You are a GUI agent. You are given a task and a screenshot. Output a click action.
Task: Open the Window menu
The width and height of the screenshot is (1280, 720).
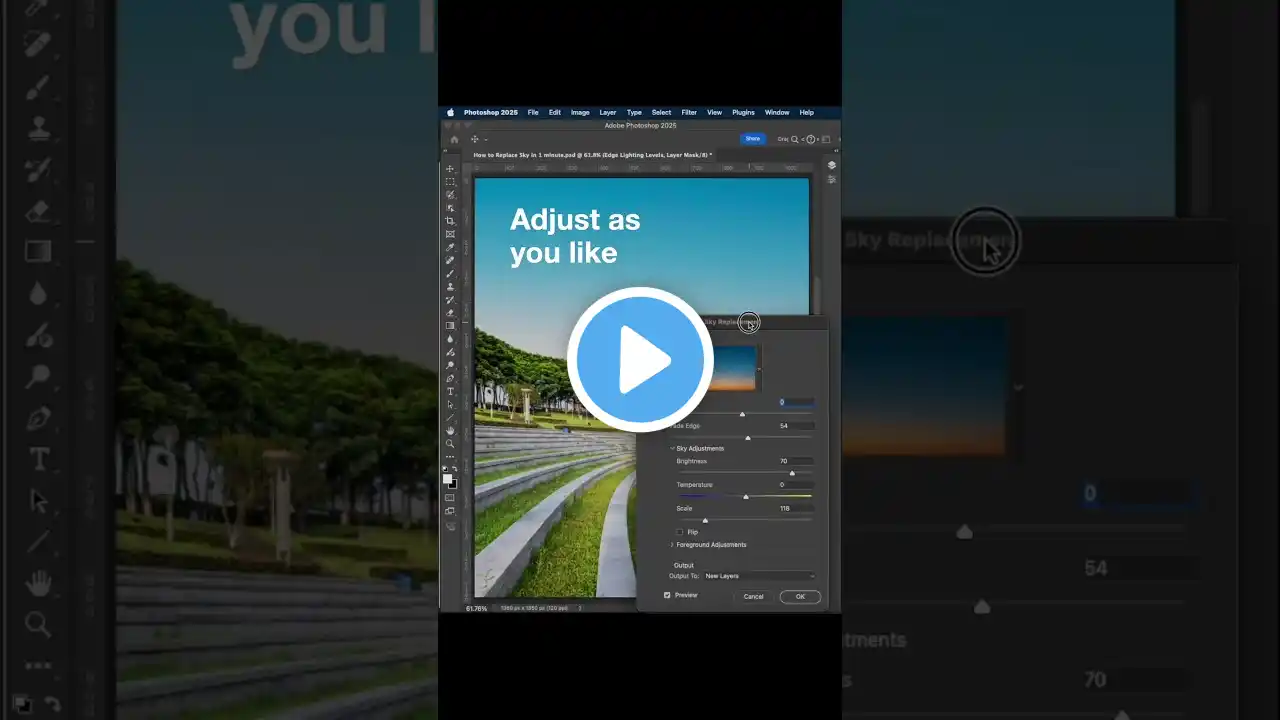(x=777, y=112)
